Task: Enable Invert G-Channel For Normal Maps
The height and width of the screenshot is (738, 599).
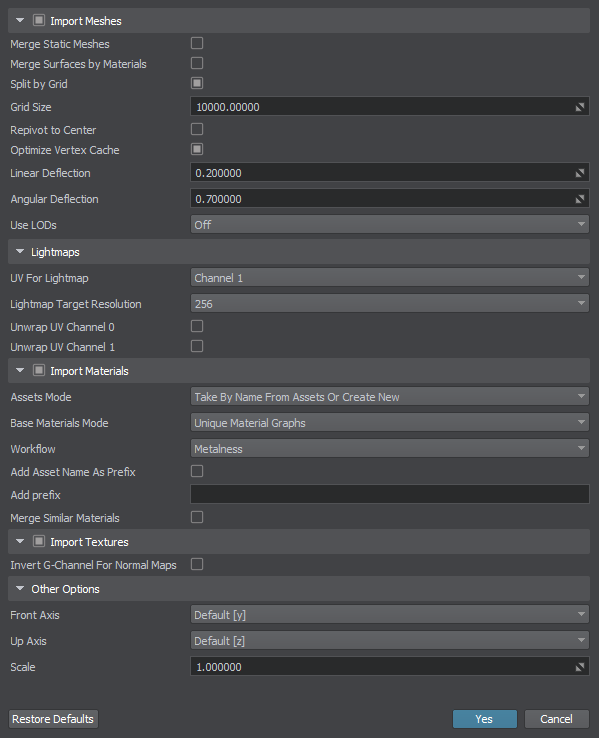Action: pos(197,564)
